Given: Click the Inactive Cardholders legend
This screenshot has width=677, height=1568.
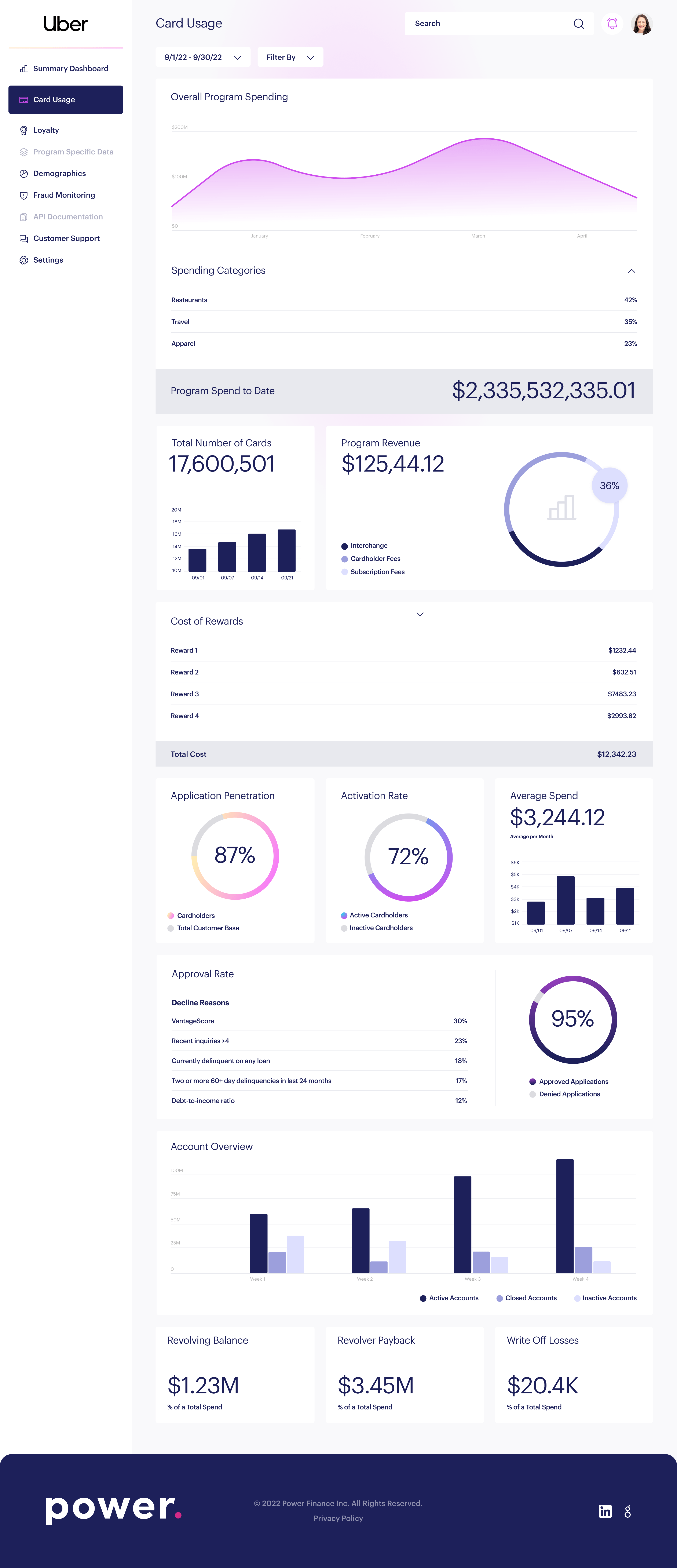Looking at the screenshot, I should (377, 928).
